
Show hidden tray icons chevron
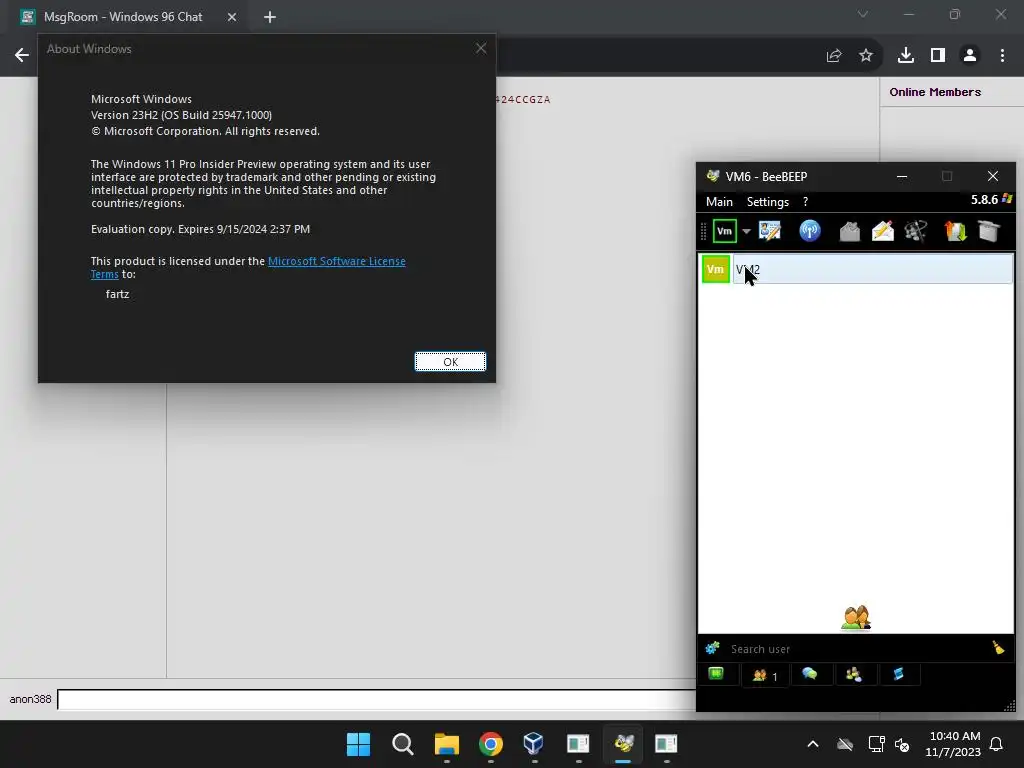(x=812, y=744)
